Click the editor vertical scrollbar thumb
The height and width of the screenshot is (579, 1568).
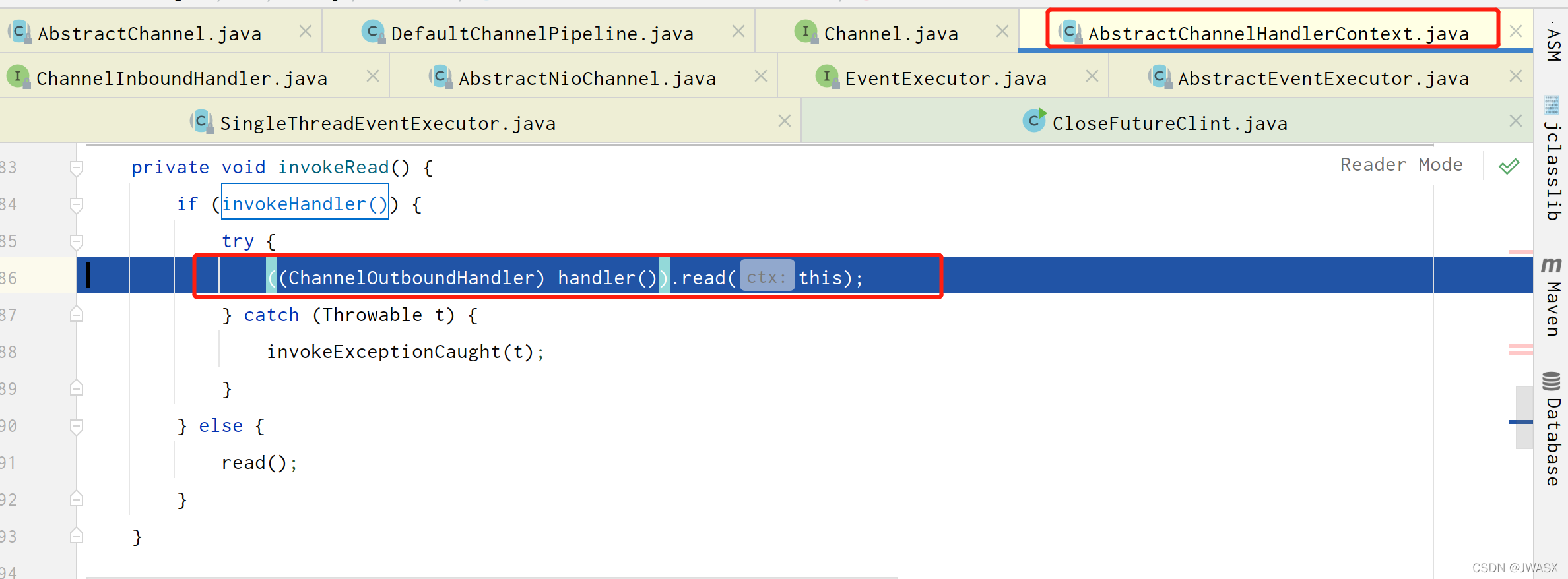pyautogui.click(x=1524, y=417)
